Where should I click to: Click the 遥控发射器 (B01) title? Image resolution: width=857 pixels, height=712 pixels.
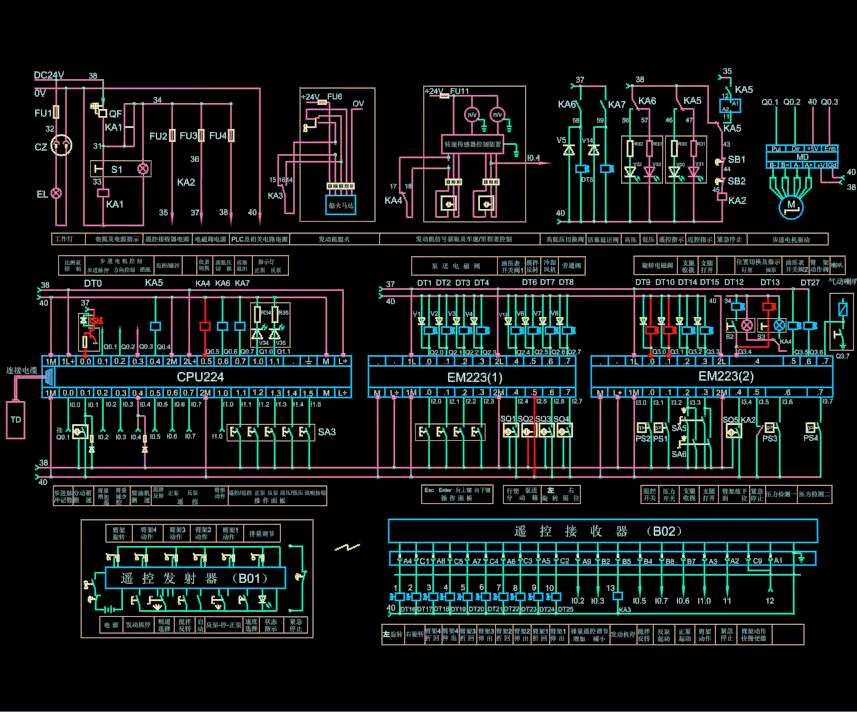[x=194, y=578]
